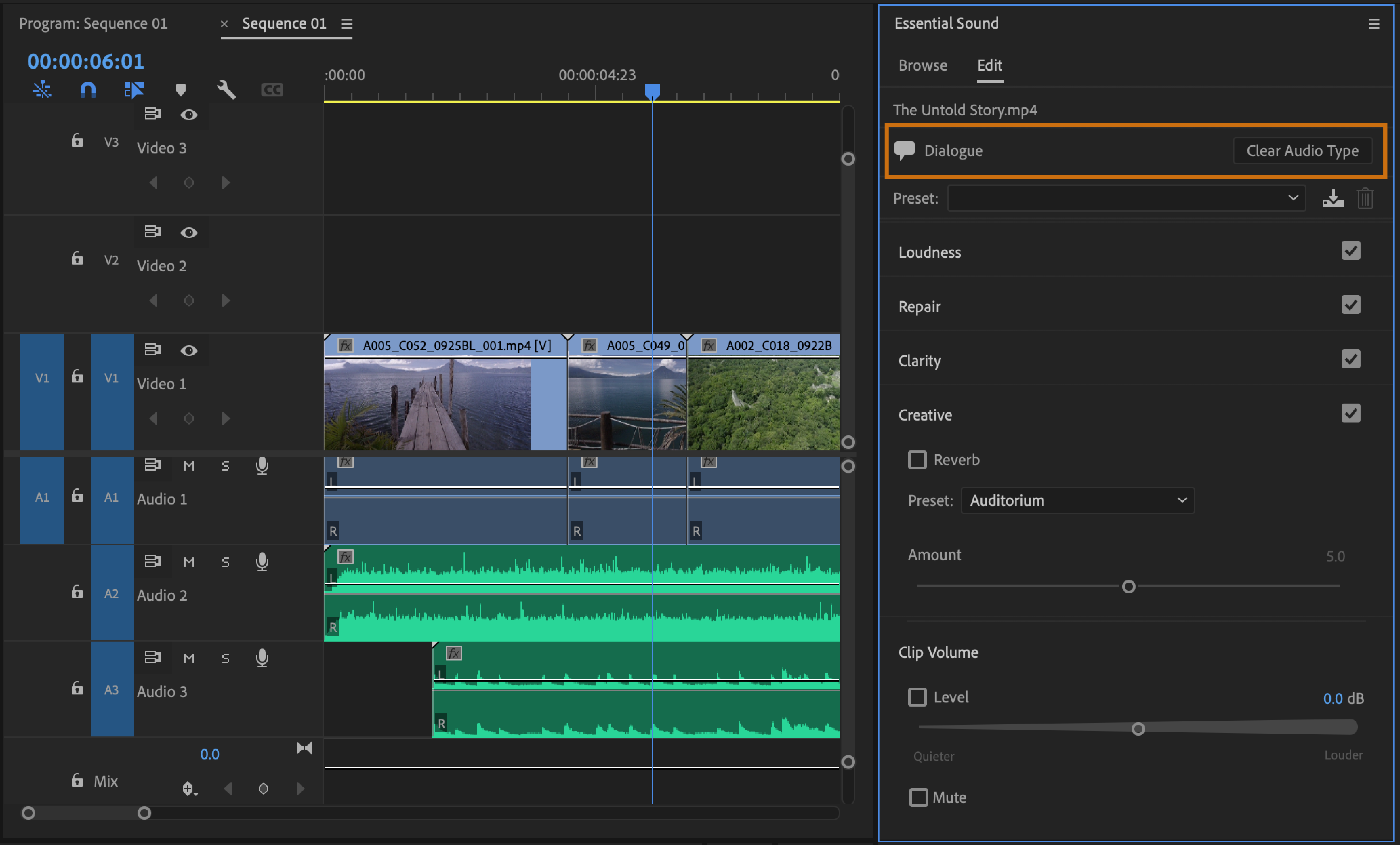Click the Add Marker icon
The width and height of the screenshot is (1400, 845).
pos(181,89)
